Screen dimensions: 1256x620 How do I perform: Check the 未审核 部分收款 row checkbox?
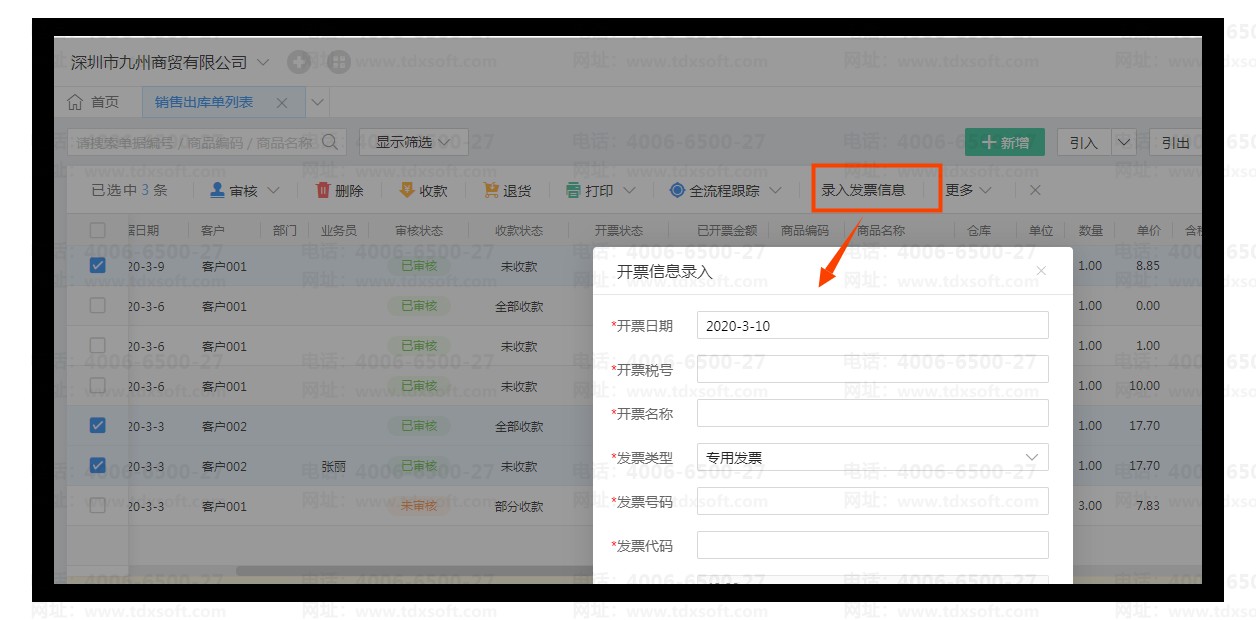pyautogui.click(x=97, y=506)
